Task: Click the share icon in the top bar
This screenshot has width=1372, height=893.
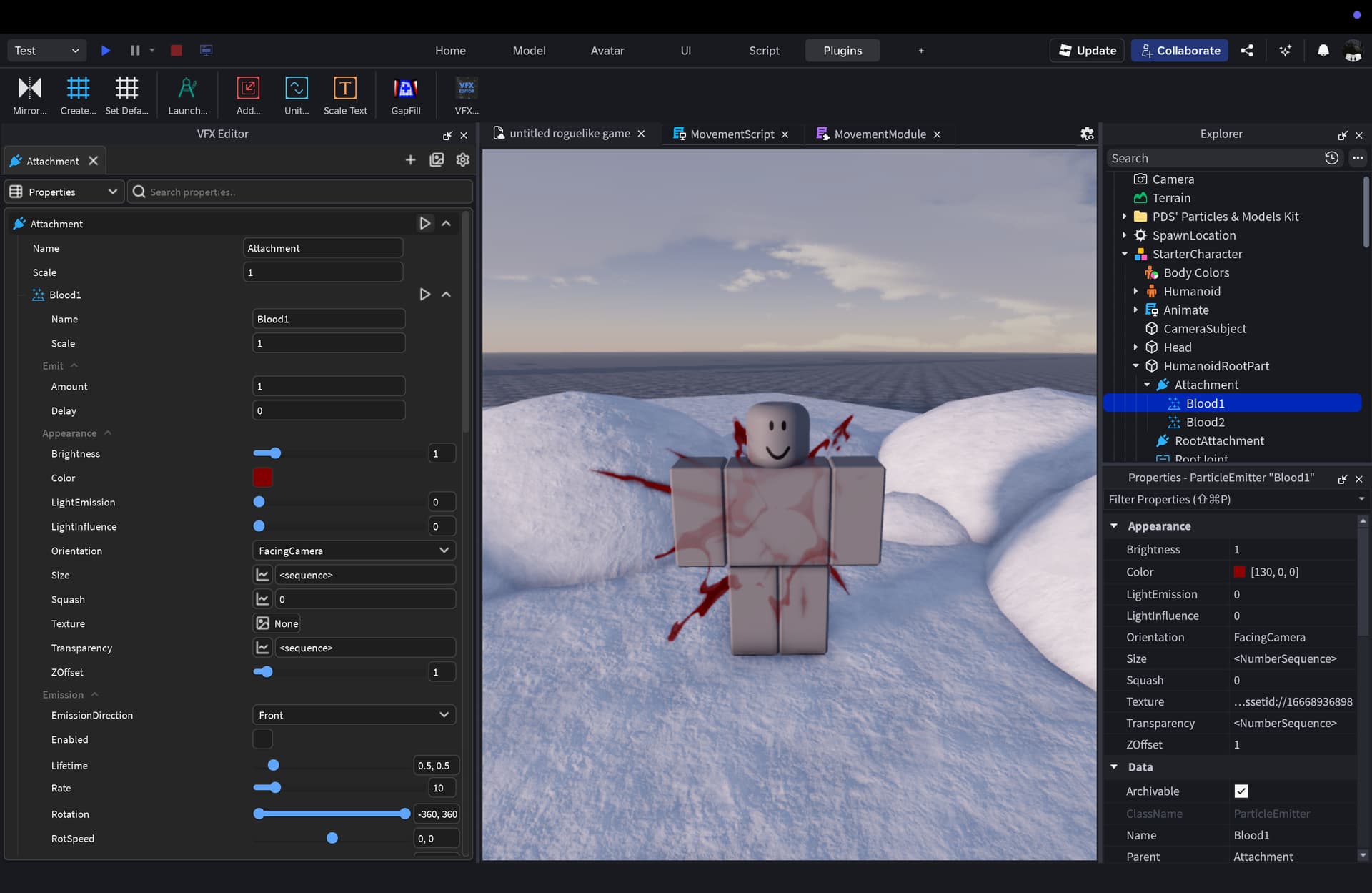Action: (x=1247, y=51)
